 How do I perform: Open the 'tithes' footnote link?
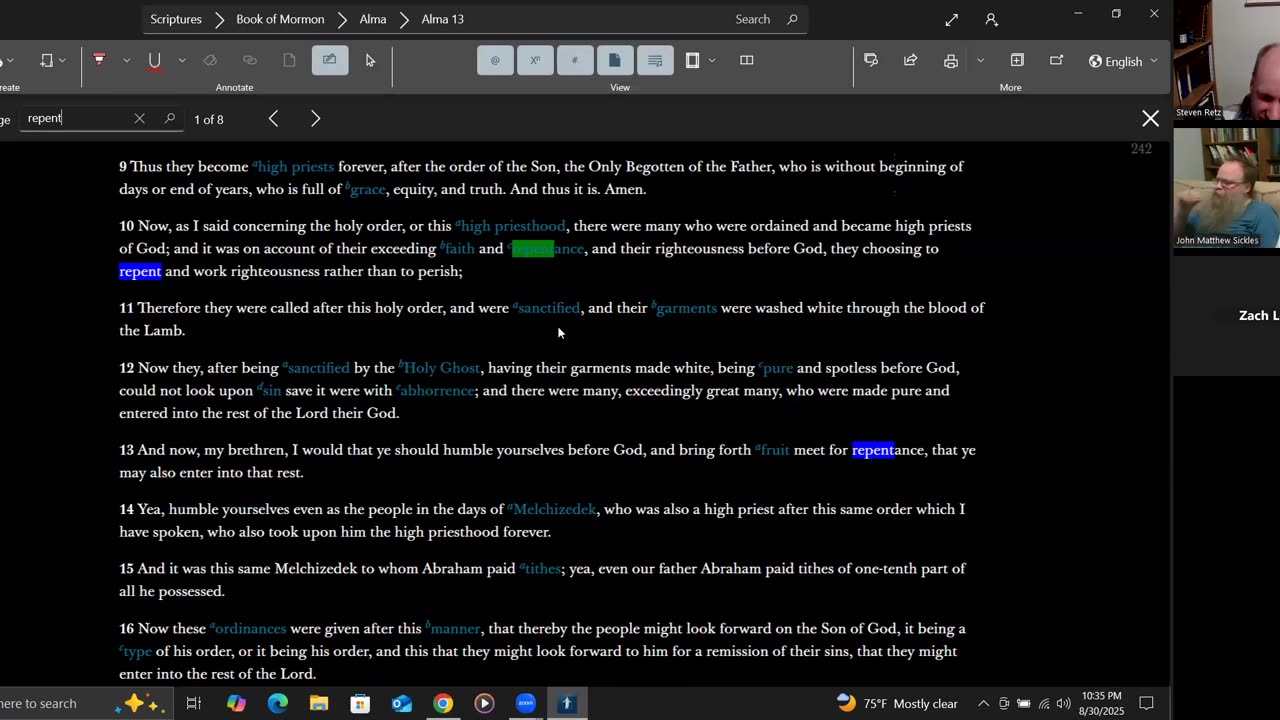coord(542,569)
